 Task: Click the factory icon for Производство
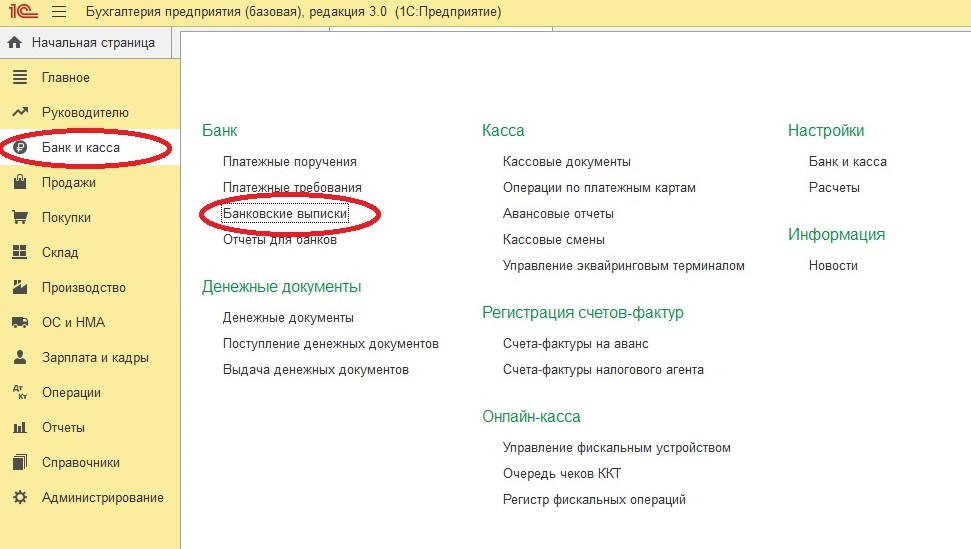(19, 288)
